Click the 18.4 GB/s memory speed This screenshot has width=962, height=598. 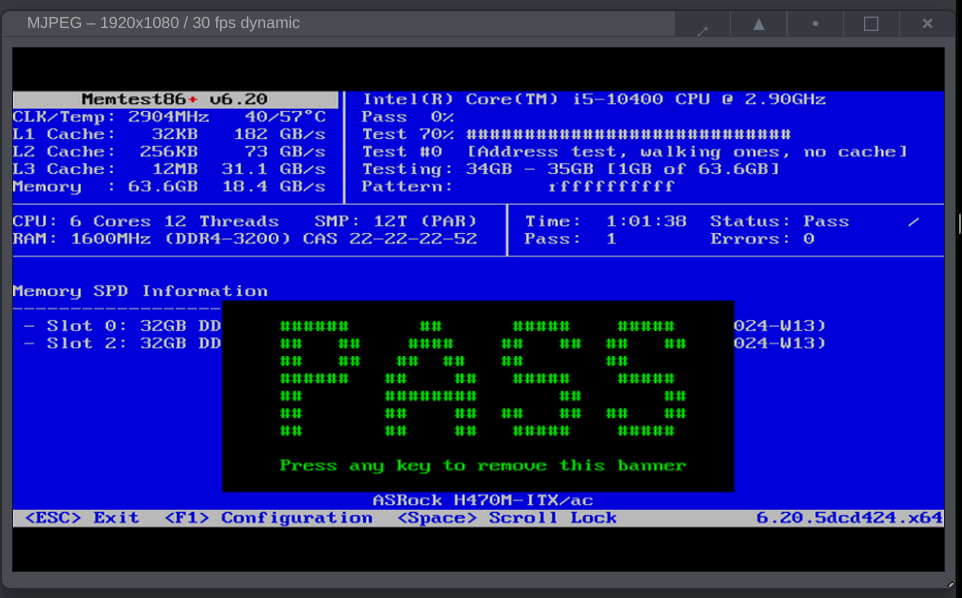tap(274, 187)
